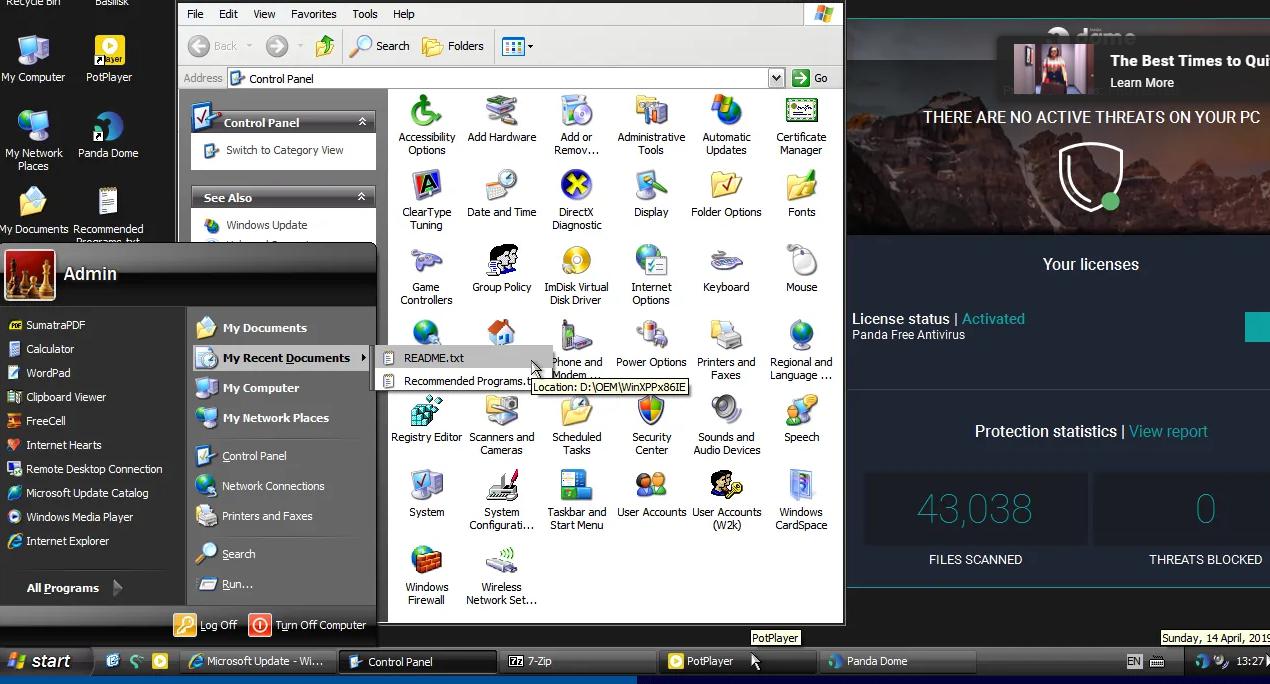Open Folder Options applet
The width and height of the screenshot is (1270, 684).
pyautogui.click(x=726, y=194)
